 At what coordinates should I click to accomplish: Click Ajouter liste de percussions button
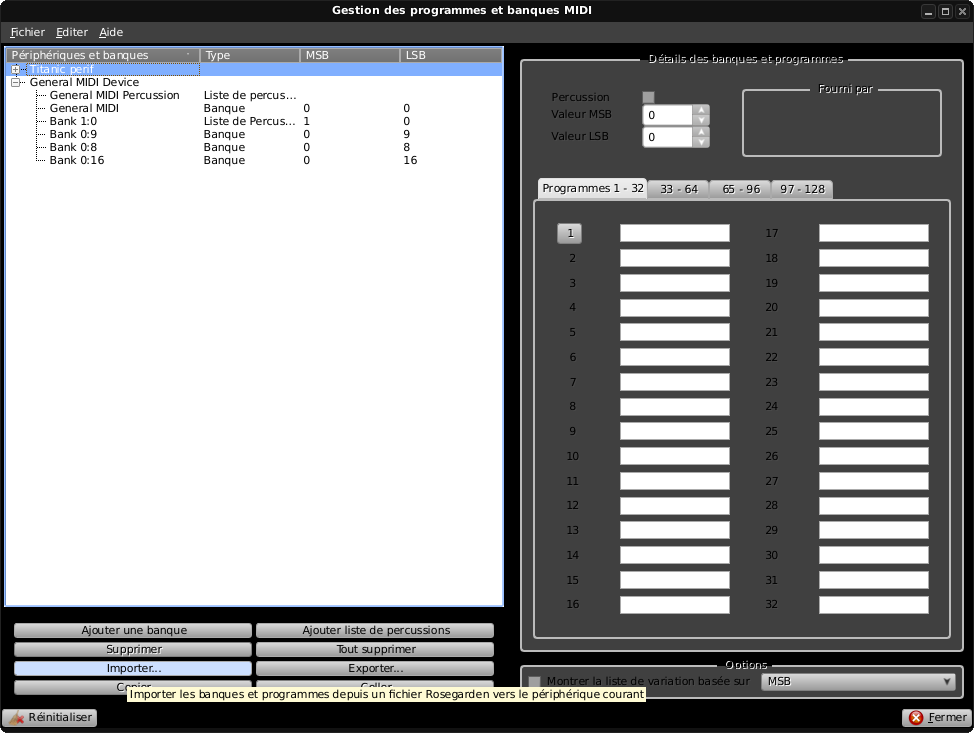point(375,630)
